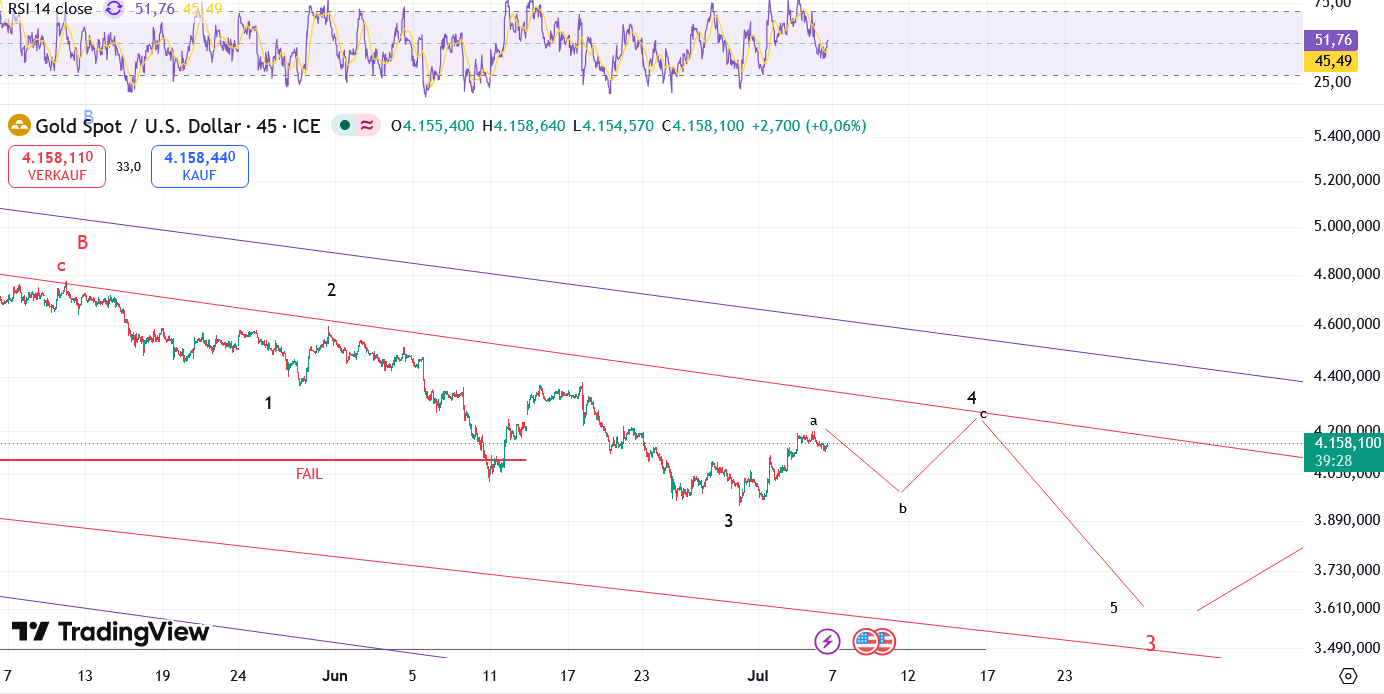Click the left US flag economic event icon
The width and height of the screenshot is (1384, 694).
coord(865,641)
